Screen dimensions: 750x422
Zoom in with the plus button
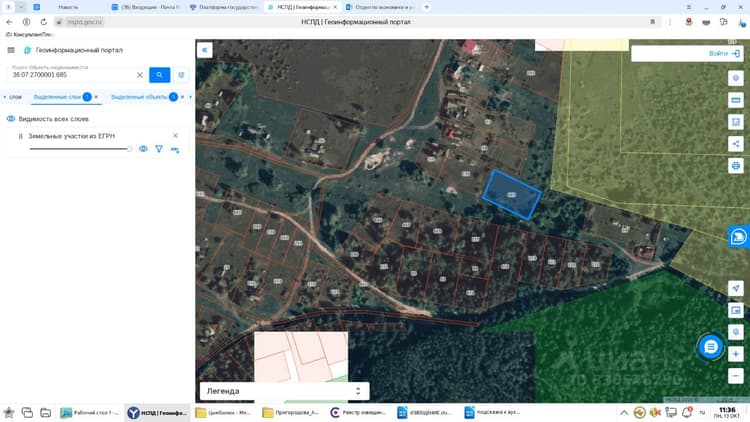coord(736,354)
